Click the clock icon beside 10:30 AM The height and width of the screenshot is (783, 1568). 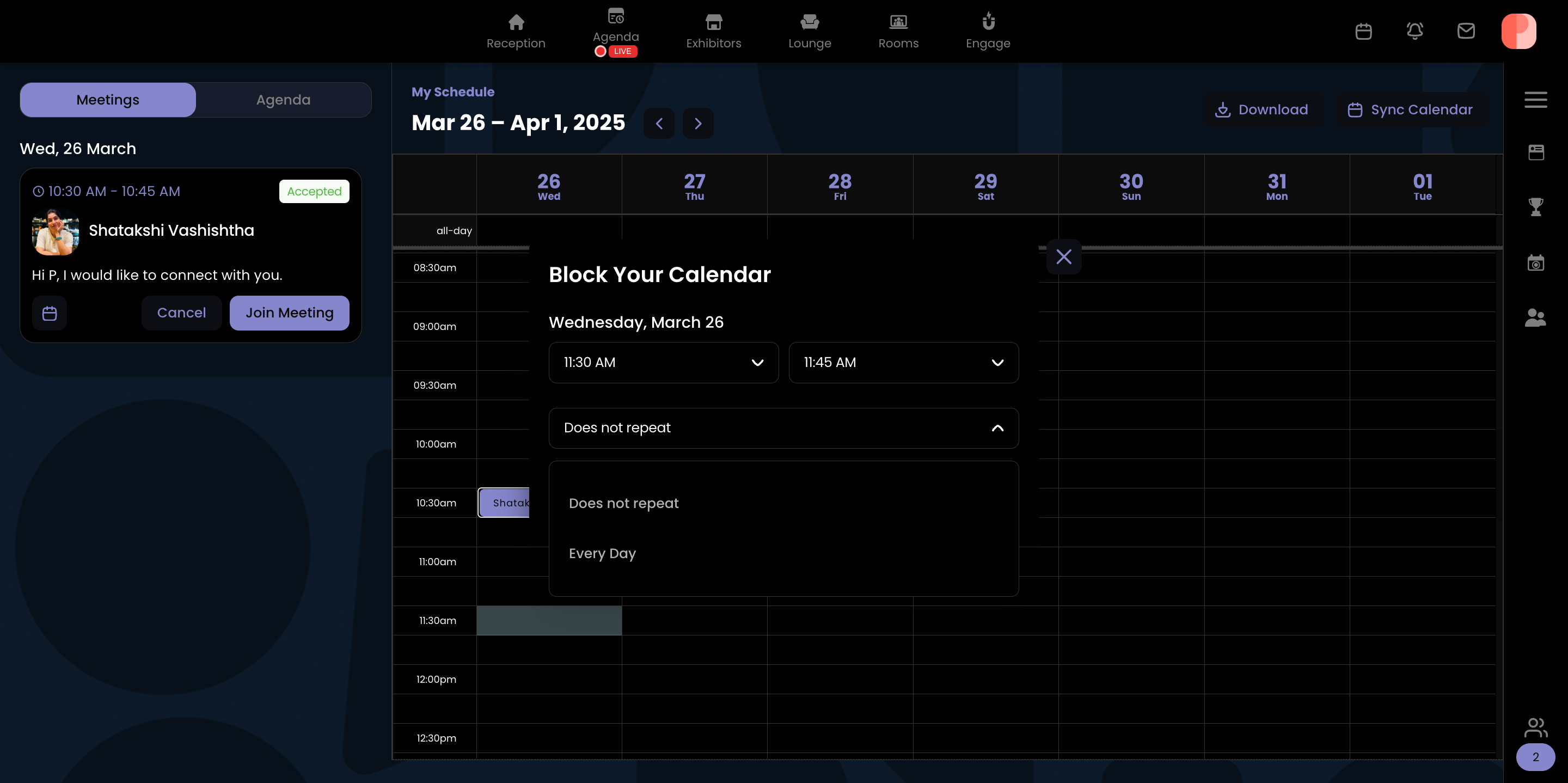38,191
